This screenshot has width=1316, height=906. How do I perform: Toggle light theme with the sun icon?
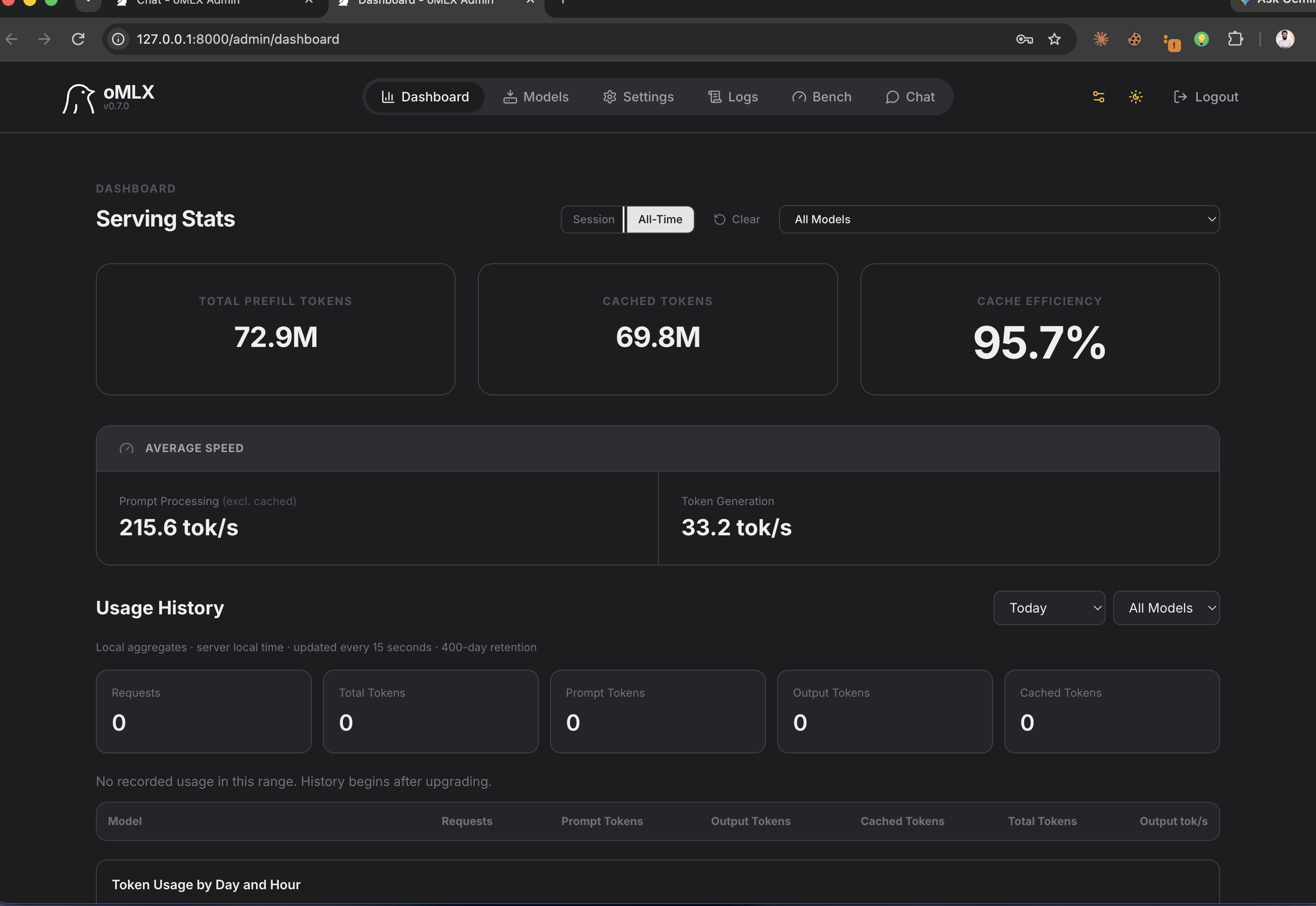tap(1135, 97)
